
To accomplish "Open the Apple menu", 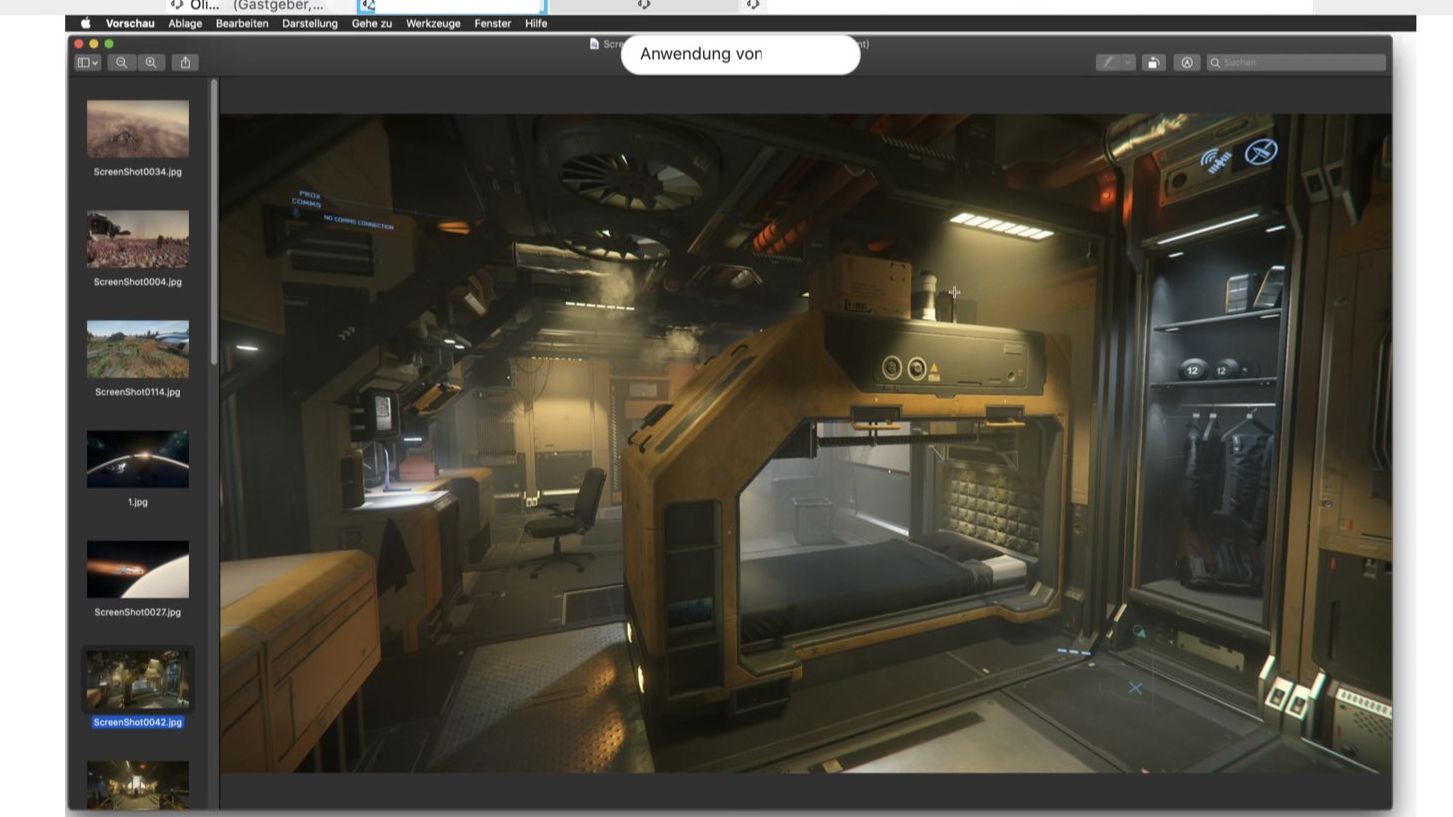I will (x=85, y=23).
